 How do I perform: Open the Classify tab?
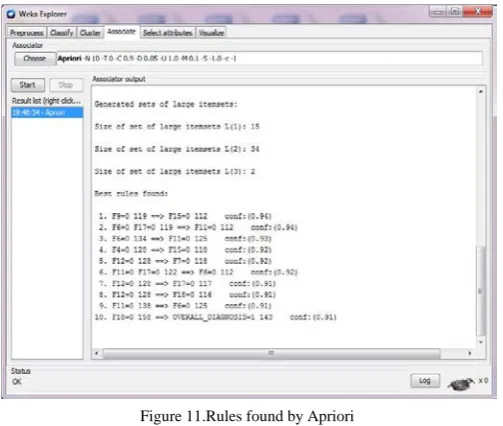coord(62,33)
